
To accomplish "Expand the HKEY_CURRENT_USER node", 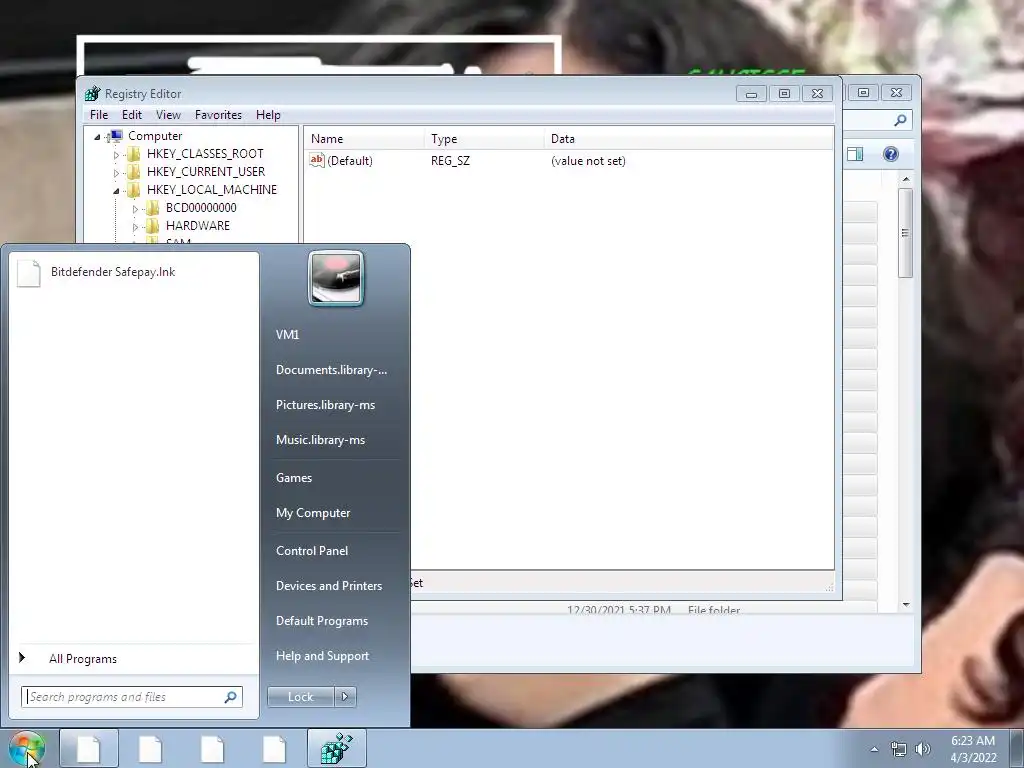I will pyautogui.click(x=117, y=173).
